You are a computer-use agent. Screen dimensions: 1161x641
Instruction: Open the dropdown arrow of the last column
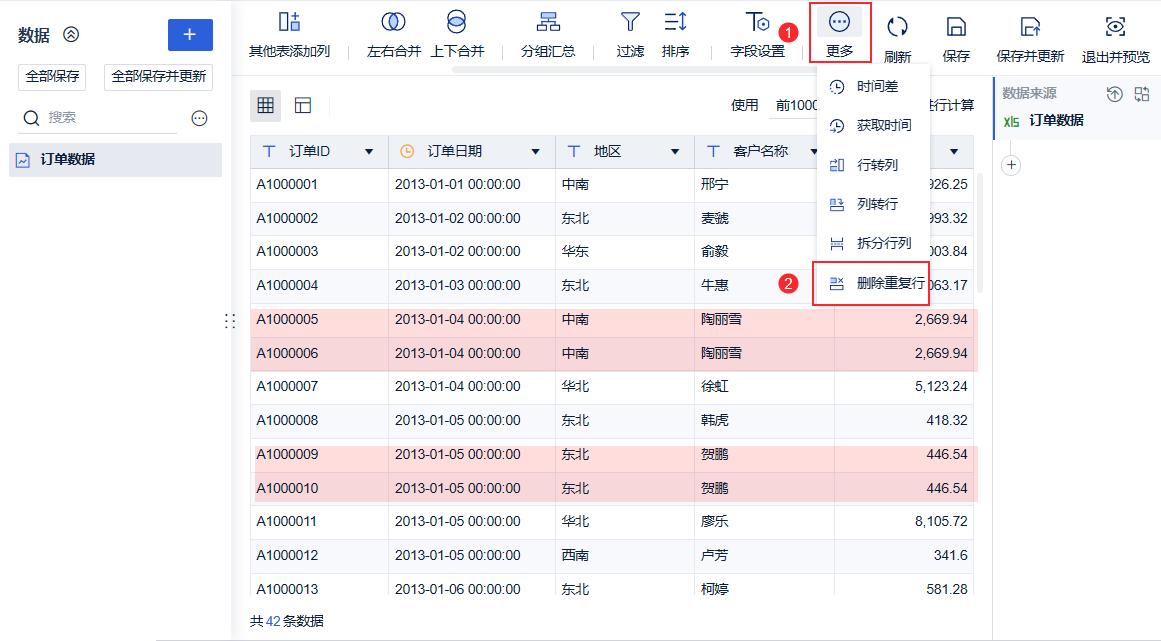[x=954, y=152]
